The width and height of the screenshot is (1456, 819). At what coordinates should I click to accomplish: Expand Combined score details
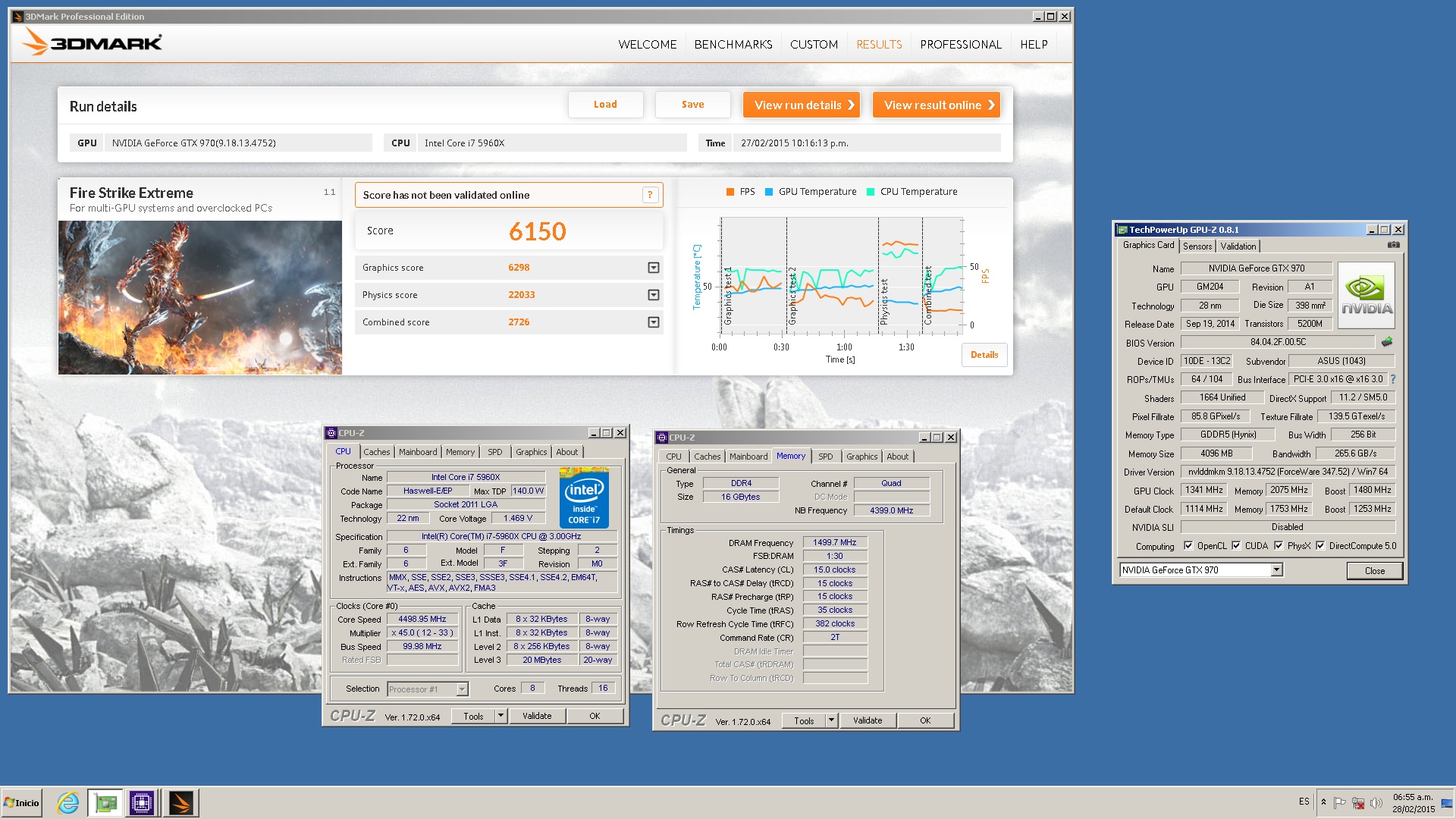click(653, 322)
